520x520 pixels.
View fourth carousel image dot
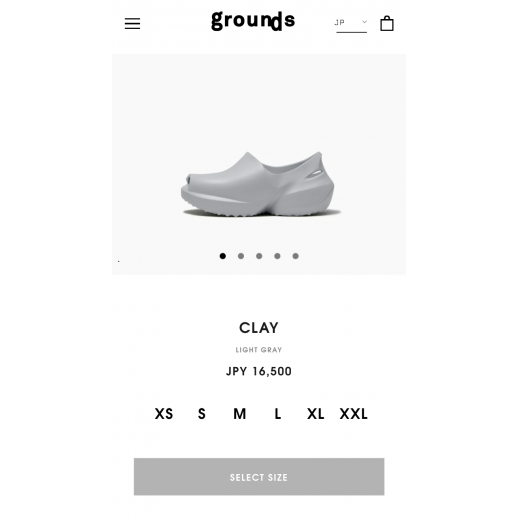click(277, 256)
